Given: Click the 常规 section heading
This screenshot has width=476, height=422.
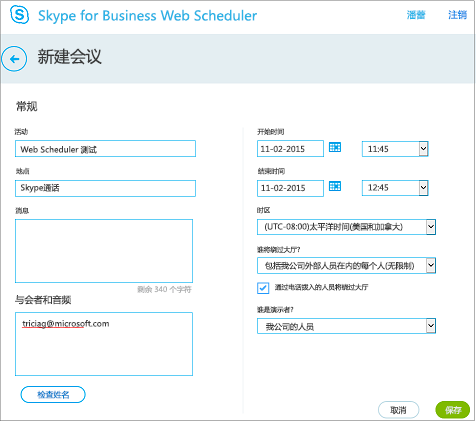Looking at the screenshot, I should click(27, 107).
